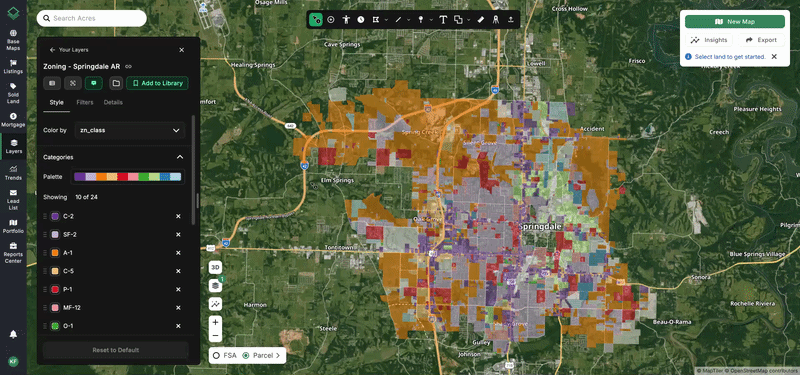Viewport: 800px width, 375px height.
Task: Open Portfolio in the sidebar
Action: click(13, 226)
